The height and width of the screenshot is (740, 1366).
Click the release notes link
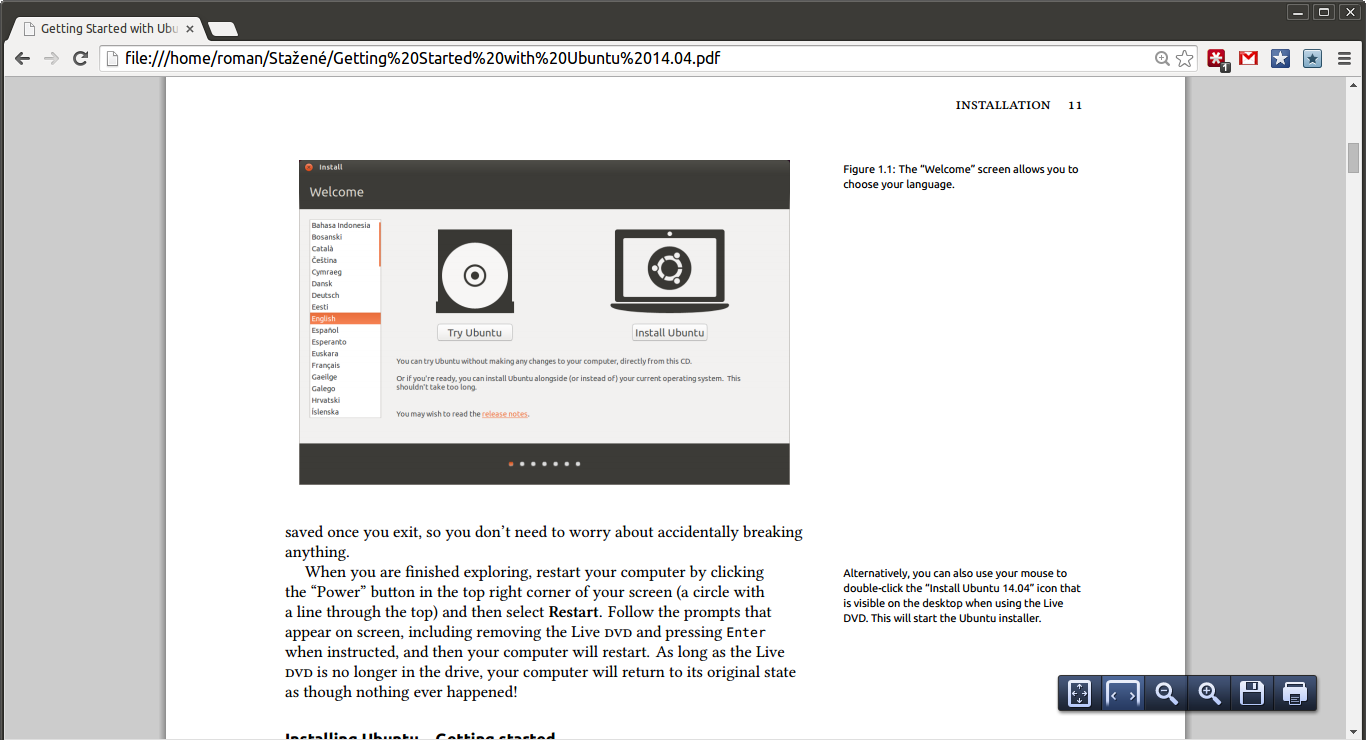[x=505, y=414]
